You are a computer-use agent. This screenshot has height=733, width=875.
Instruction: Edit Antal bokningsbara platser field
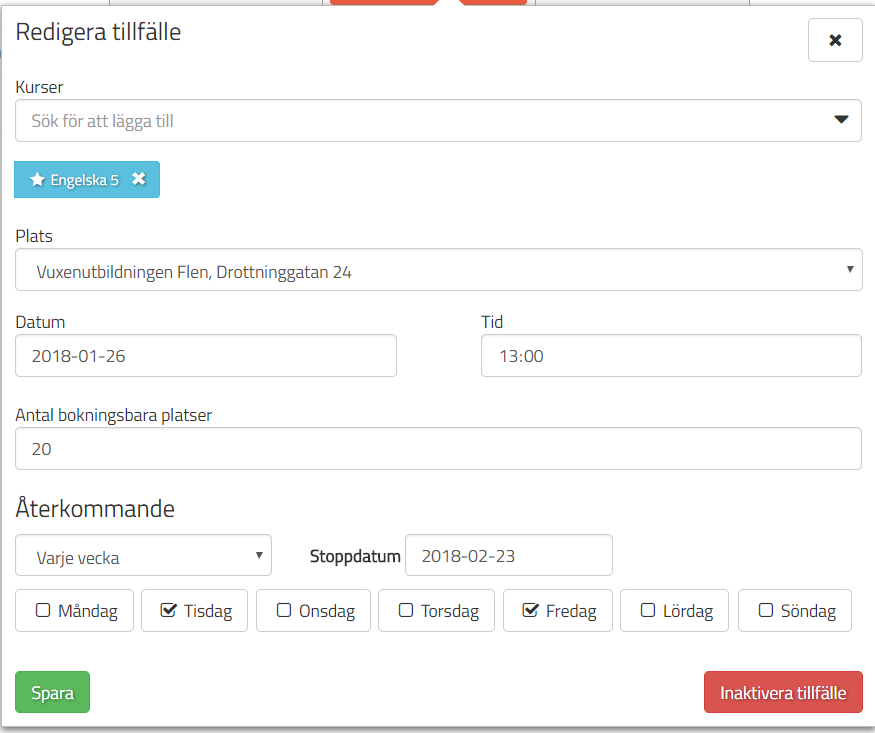click(x=438, y=449)
